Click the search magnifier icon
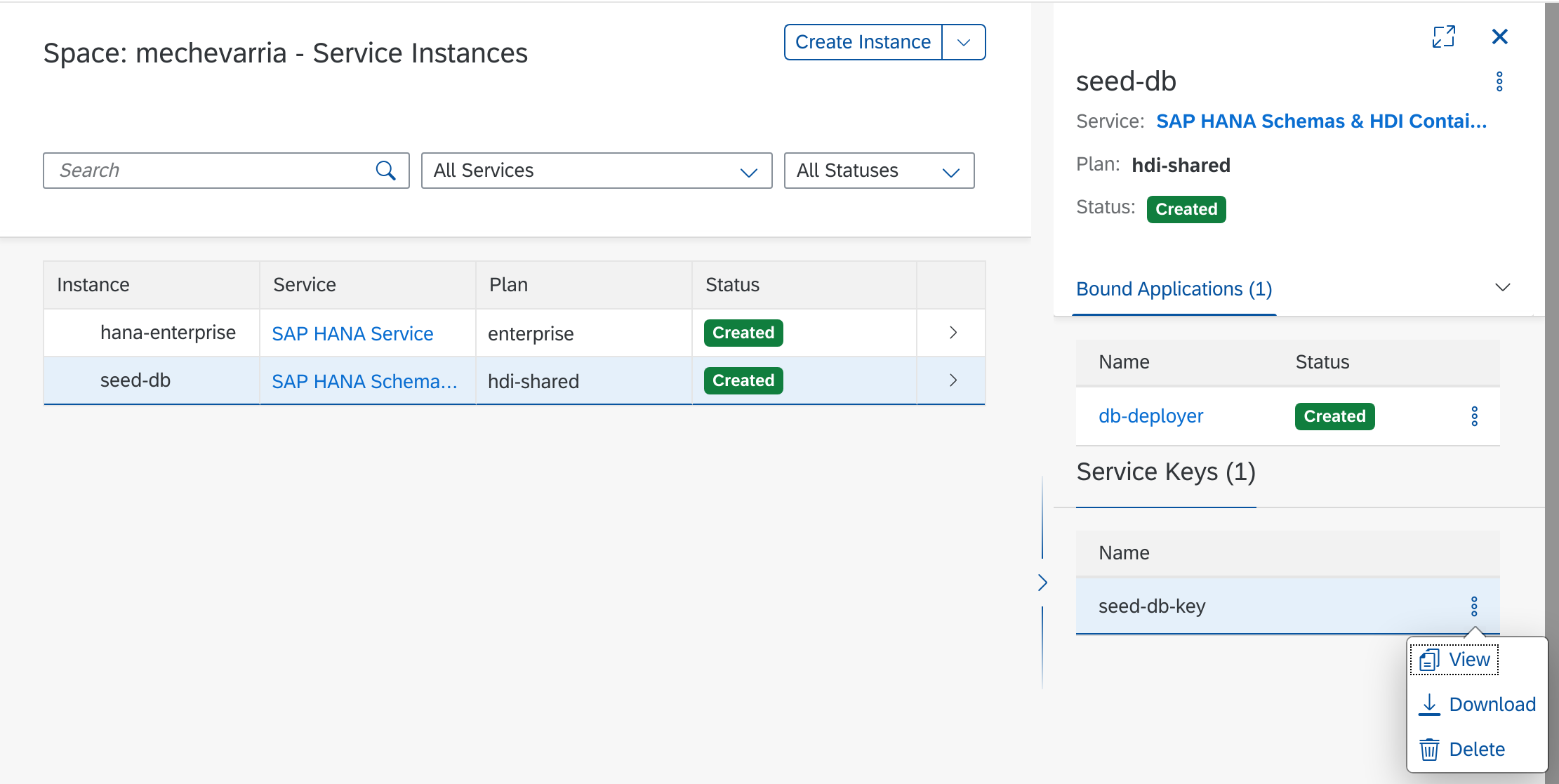This screenshot has height=784, width=1559. pos(385,171)
